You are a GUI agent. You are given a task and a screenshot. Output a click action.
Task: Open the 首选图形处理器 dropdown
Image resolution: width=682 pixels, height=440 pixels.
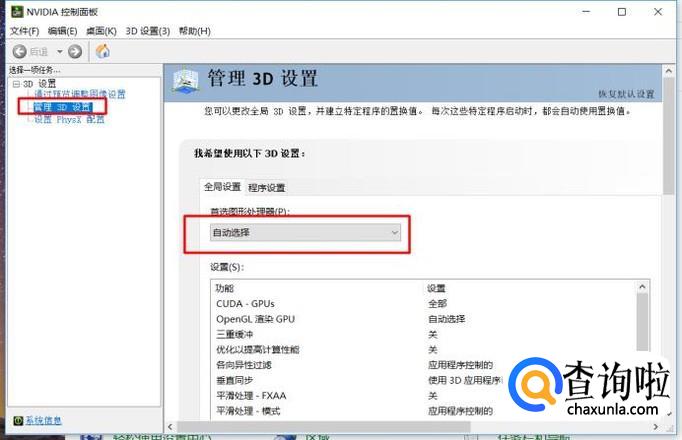305,233
